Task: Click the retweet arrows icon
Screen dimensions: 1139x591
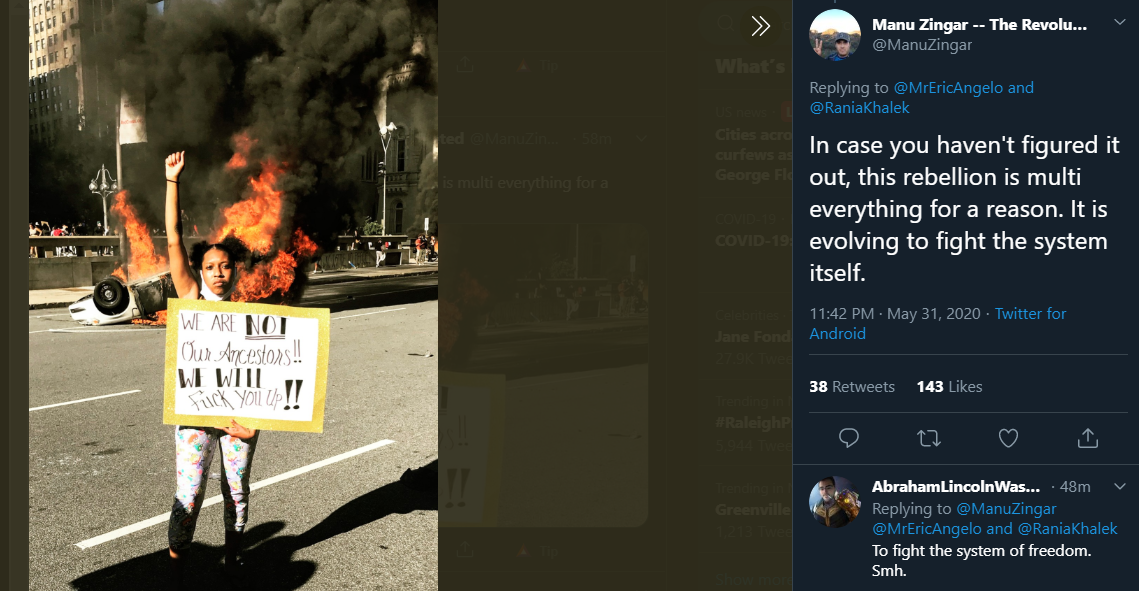Action: click(x=928, y=438)
